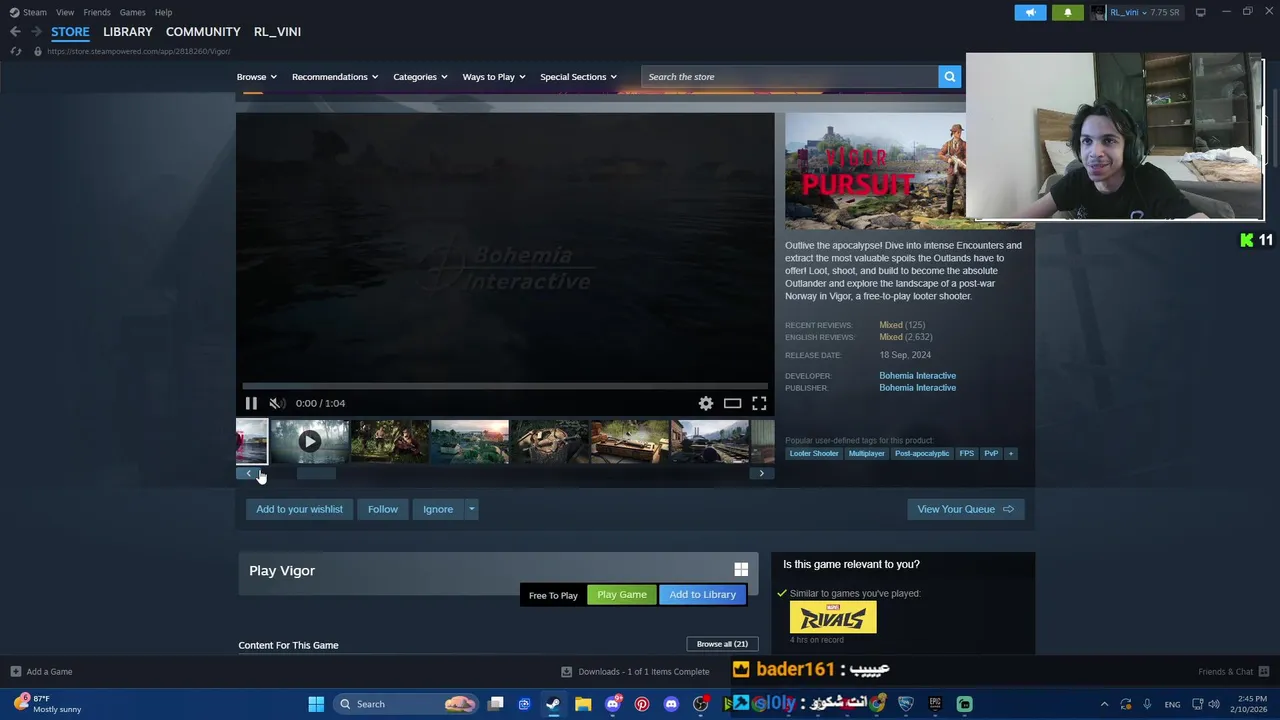Click the plus button to add tags
The height and width of the screenshot is (720, 1280).
1011,453
